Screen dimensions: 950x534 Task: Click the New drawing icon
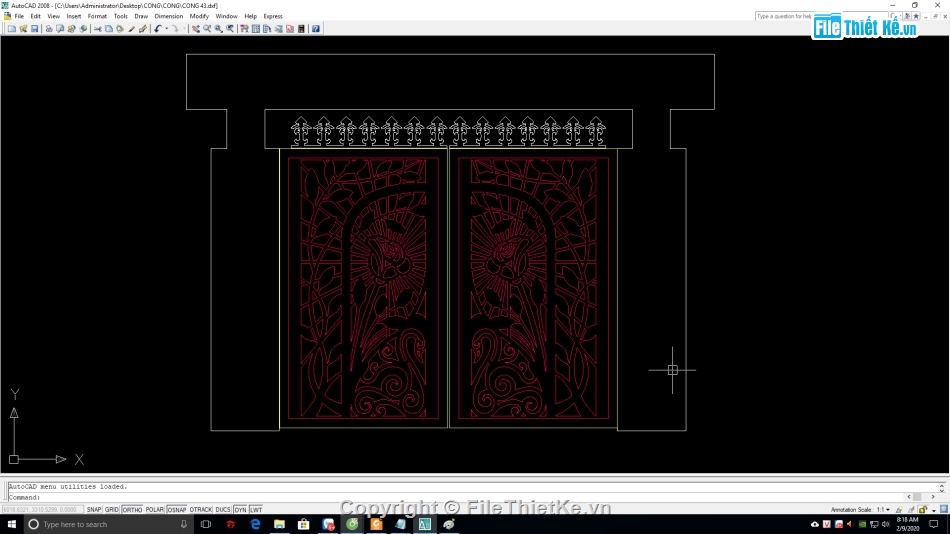[12, 28]
